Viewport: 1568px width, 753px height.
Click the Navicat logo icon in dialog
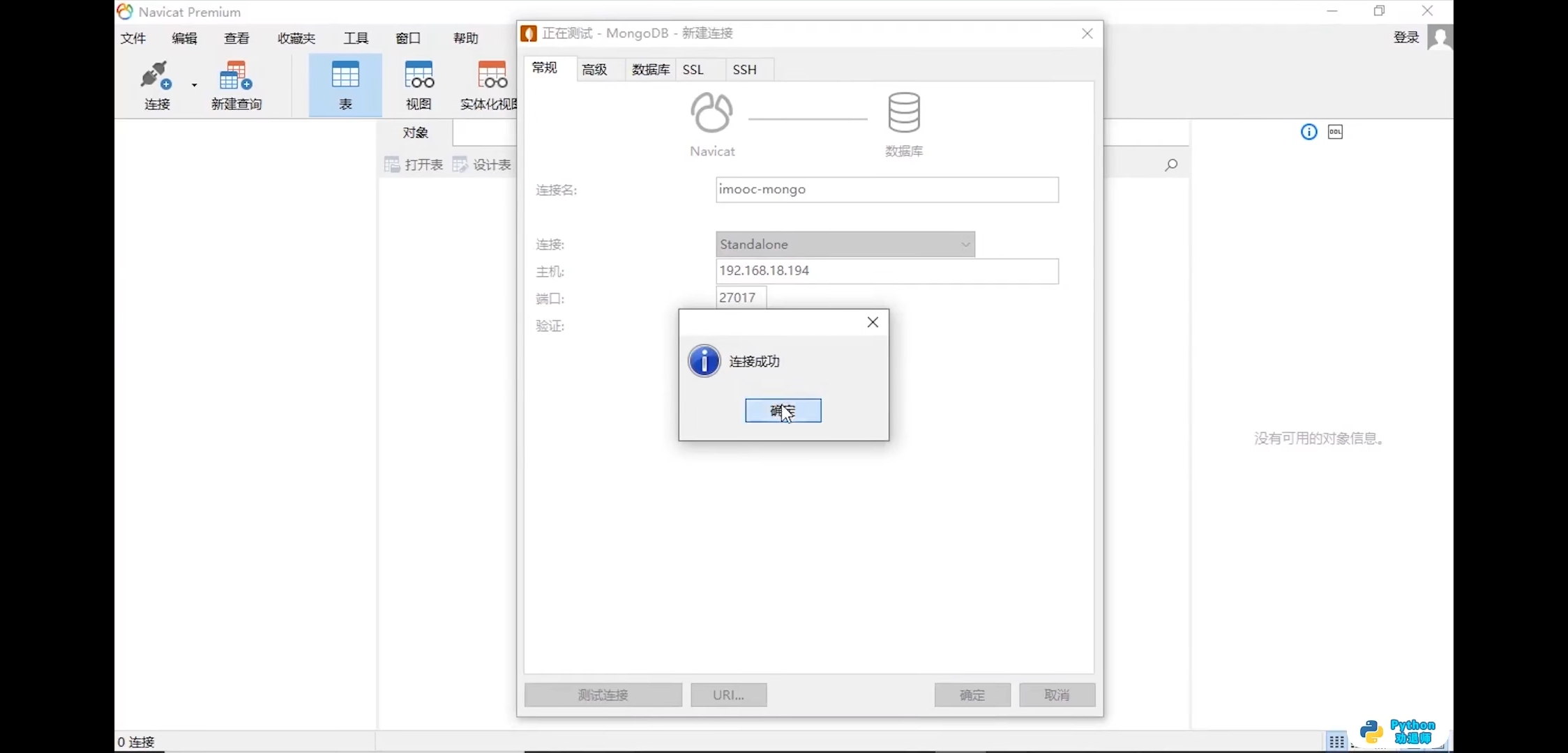pos(711,113)
